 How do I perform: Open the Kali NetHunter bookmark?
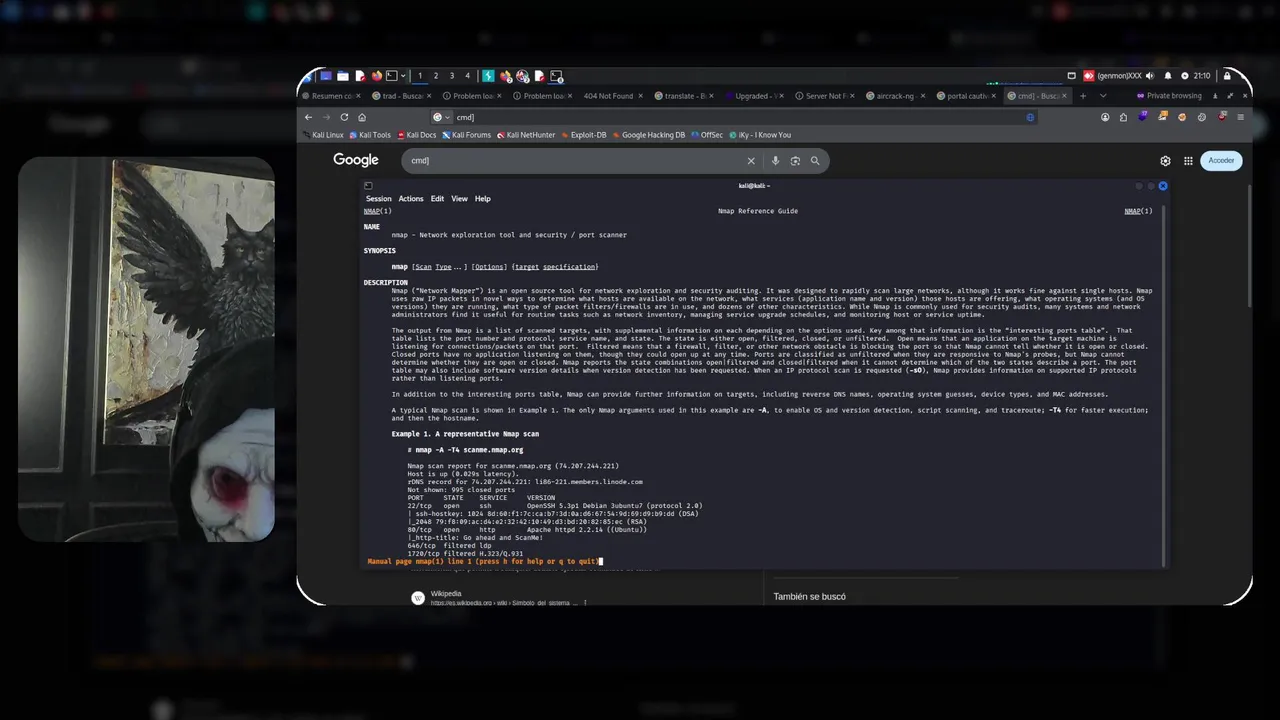click(x=526, y=135)
